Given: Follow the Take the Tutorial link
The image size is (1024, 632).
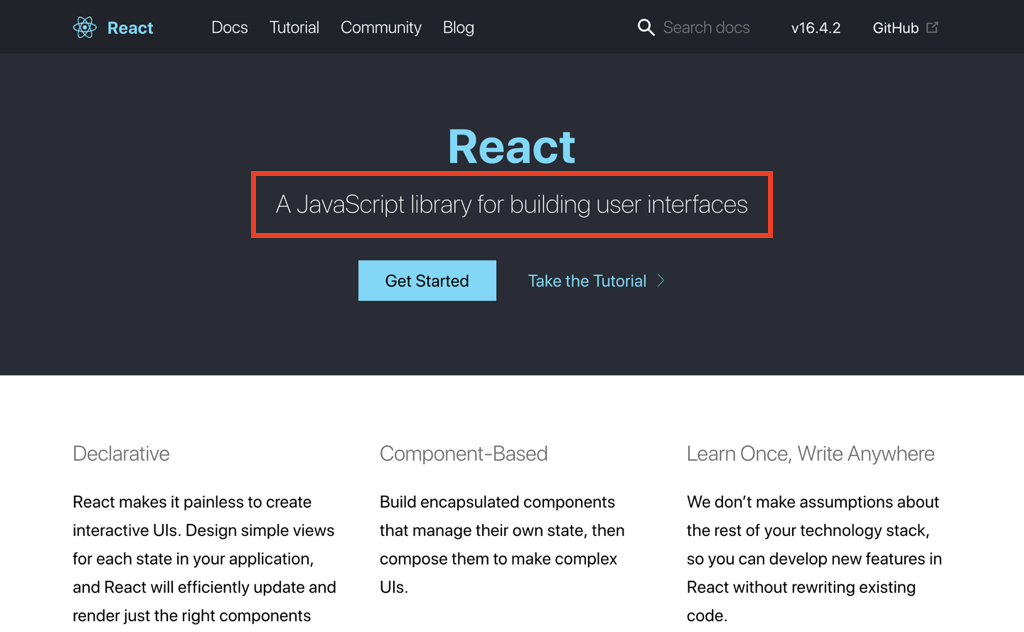Looking at the screenshot, I should [587, 281].
